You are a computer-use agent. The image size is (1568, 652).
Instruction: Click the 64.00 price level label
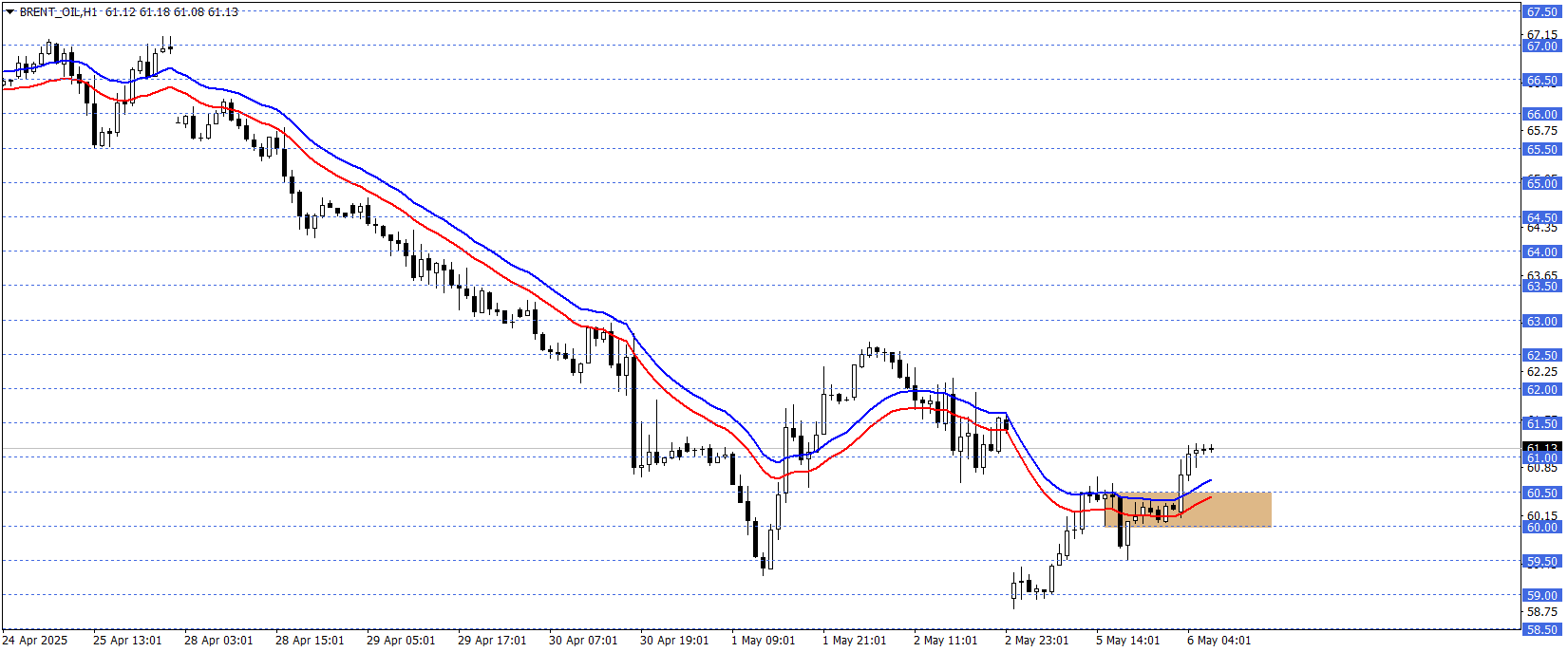pos(1543,251)
